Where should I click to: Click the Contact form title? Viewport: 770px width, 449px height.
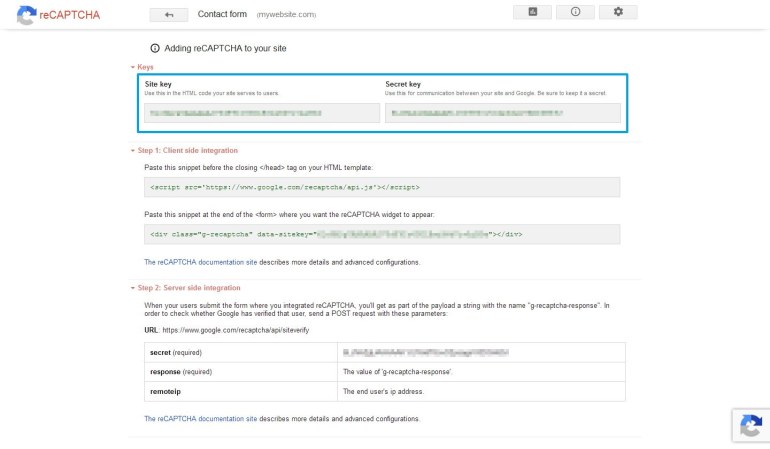[222, 14]
